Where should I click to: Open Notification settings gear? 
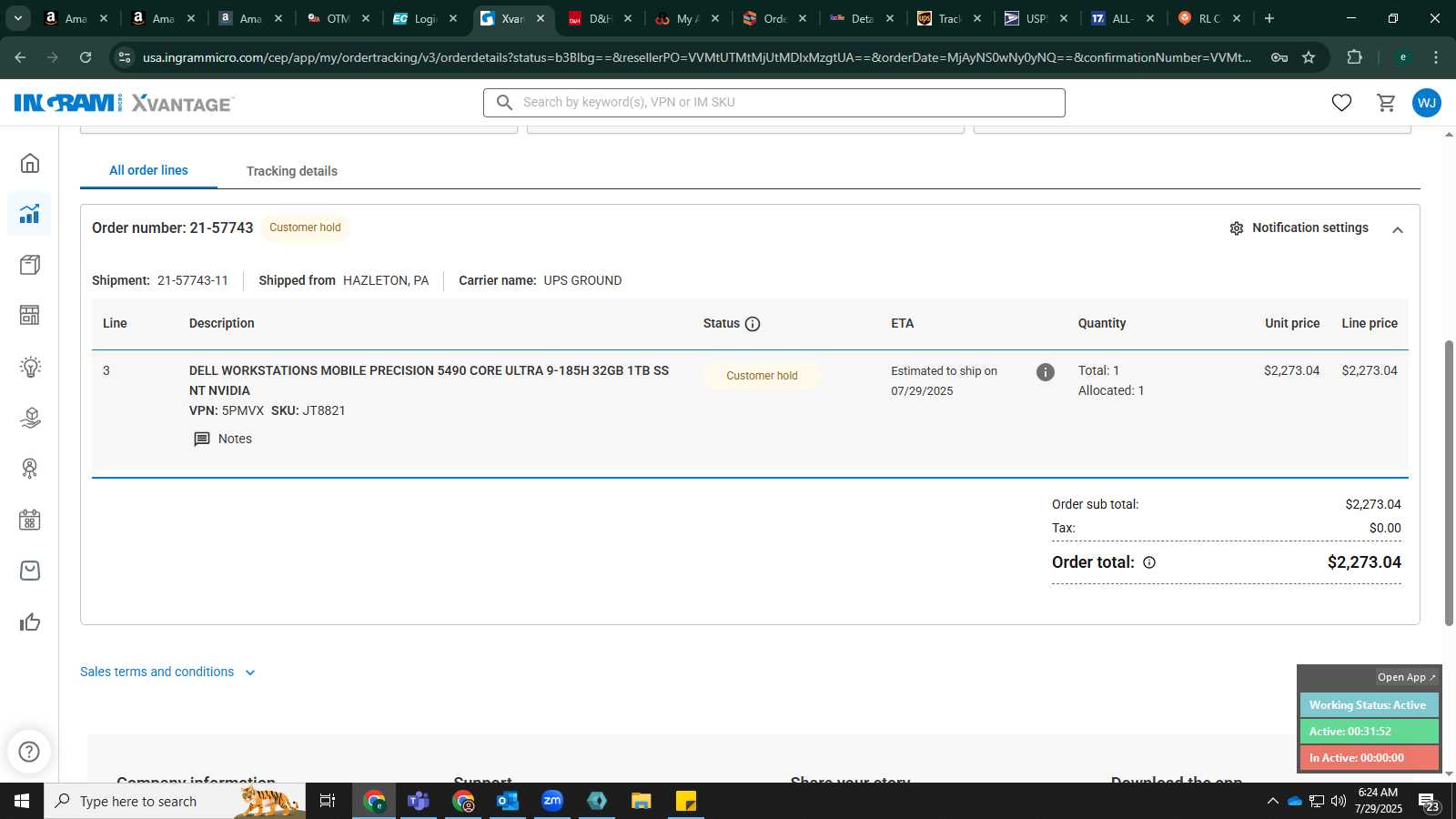[x=1237, y=228]
